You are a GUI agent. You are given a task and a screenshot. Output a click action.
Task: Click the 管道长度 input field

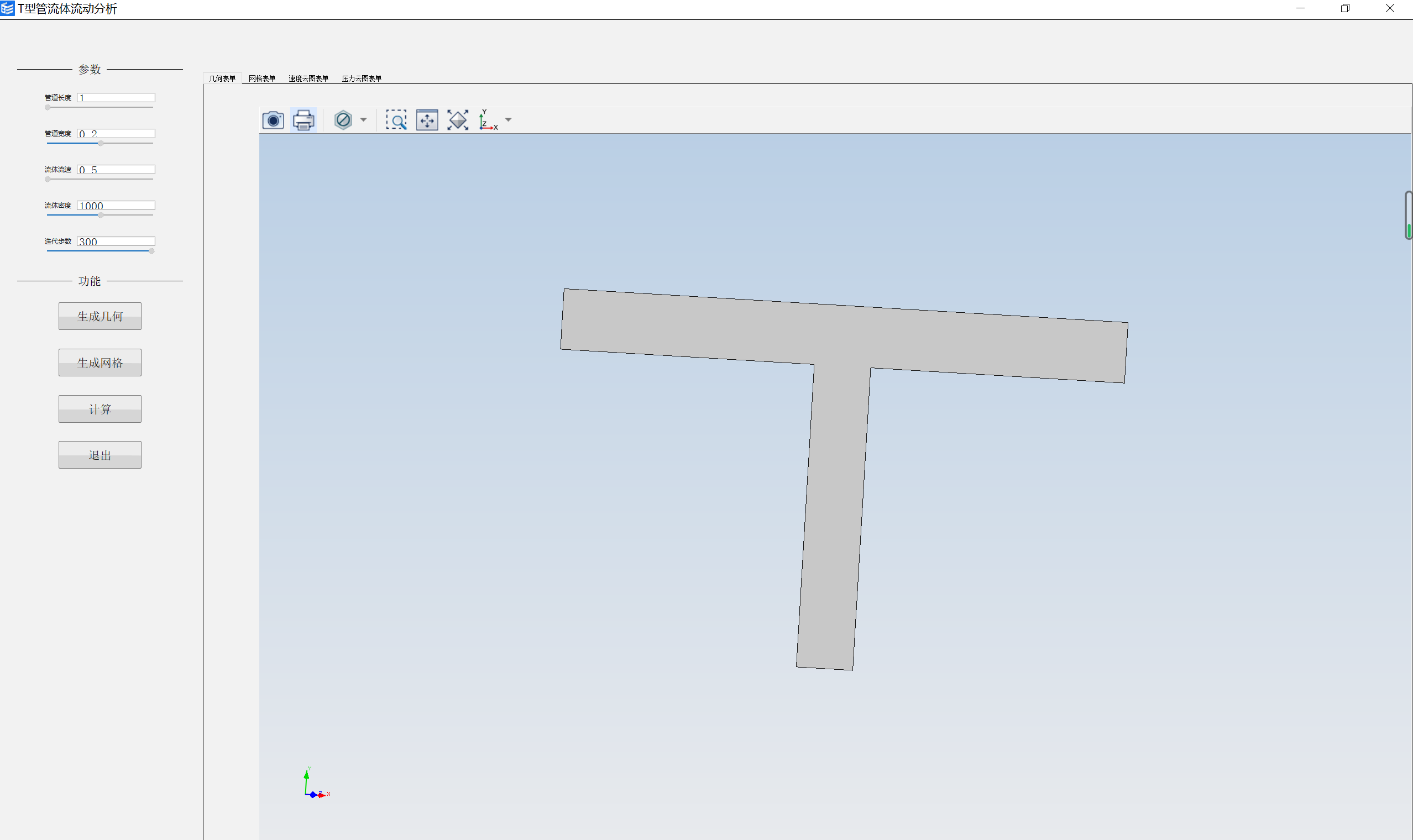coord(116,98)
